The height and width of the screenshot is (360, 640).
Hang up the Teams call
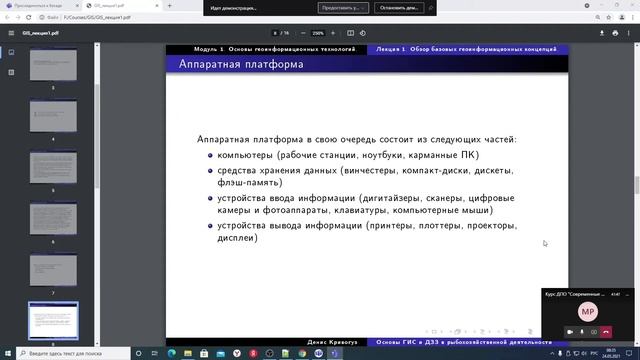(606, 332)
